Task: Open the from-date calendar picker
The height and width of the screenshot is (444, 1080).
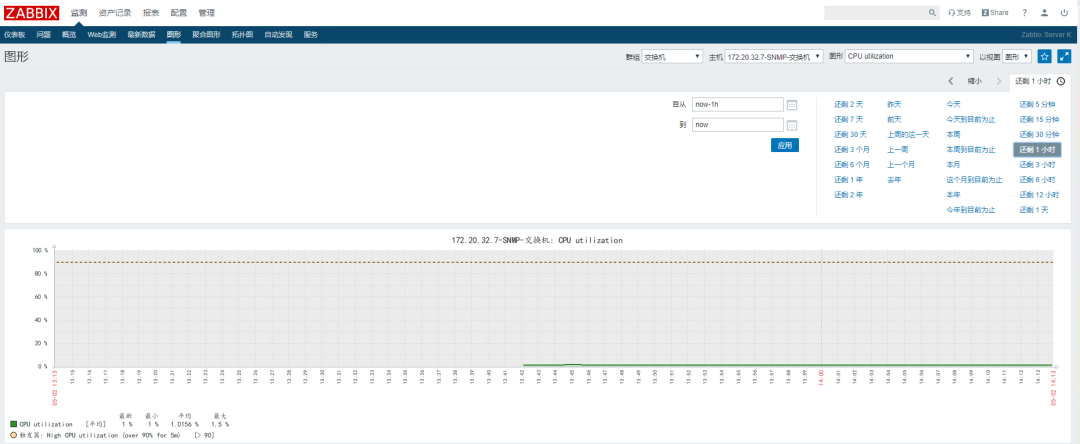Action: click(792, 105)
